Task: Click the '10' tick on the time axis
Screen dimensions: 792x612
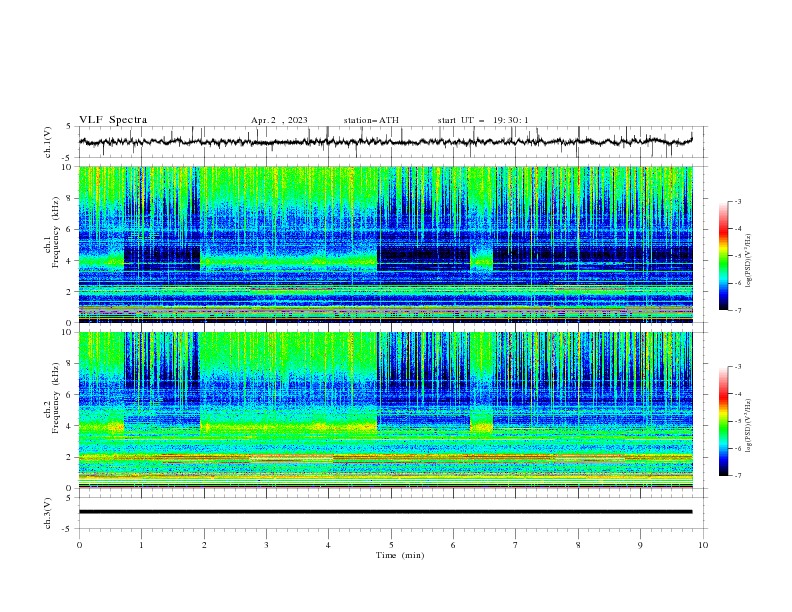Action: pyautogui.click(x=703, y=545)
